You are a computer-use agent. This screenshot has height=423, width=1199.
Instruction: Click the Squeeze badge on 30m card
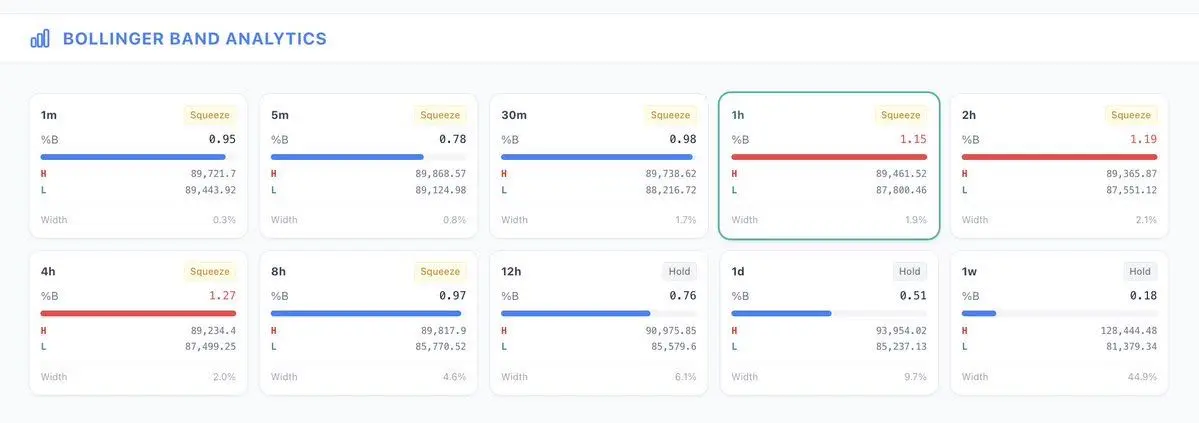pyautogui.click(x=670, y=116)
